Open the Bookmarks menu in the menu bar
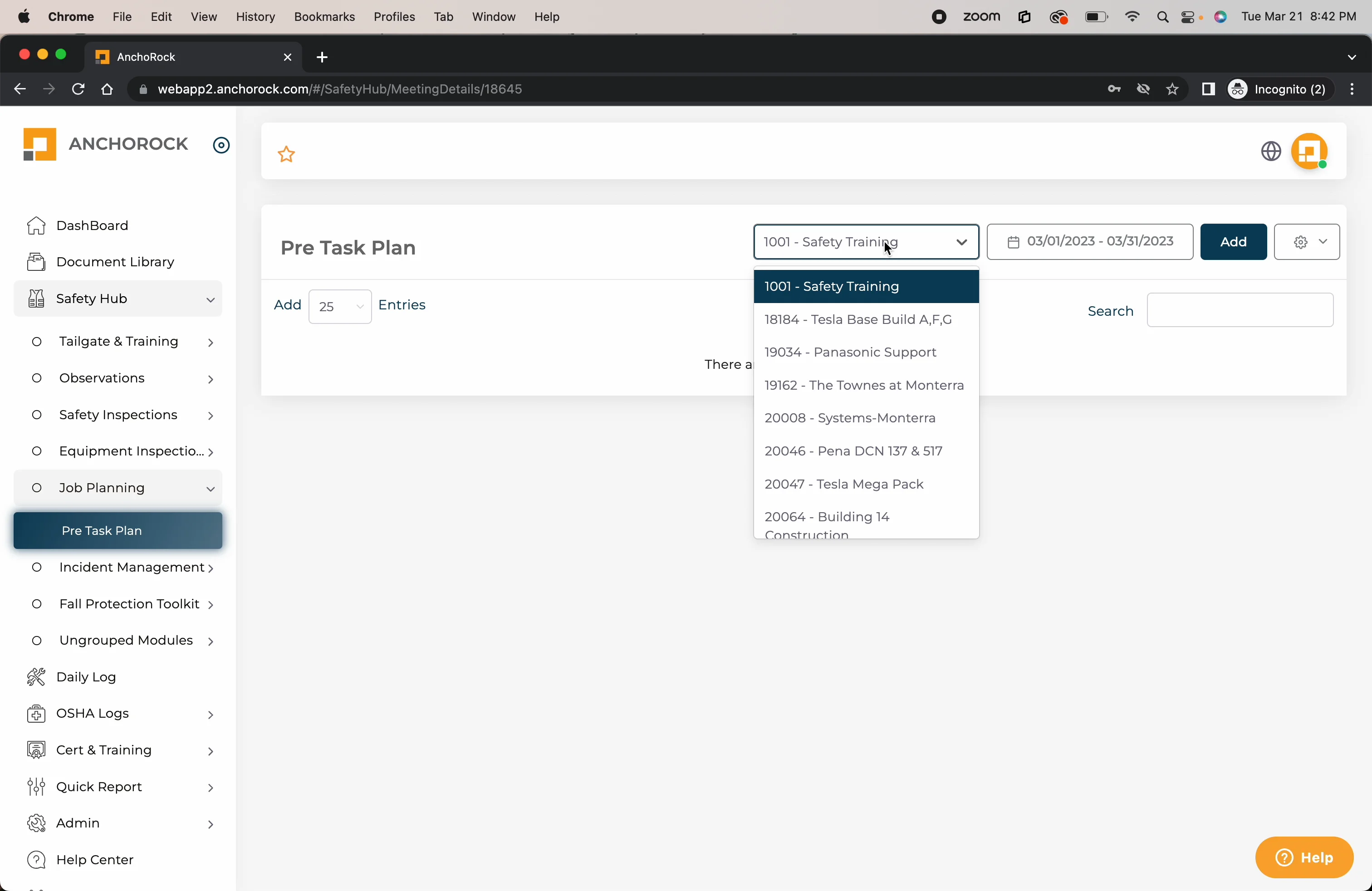The width and height of the screenshot is (1372, 891). point(324,17)
